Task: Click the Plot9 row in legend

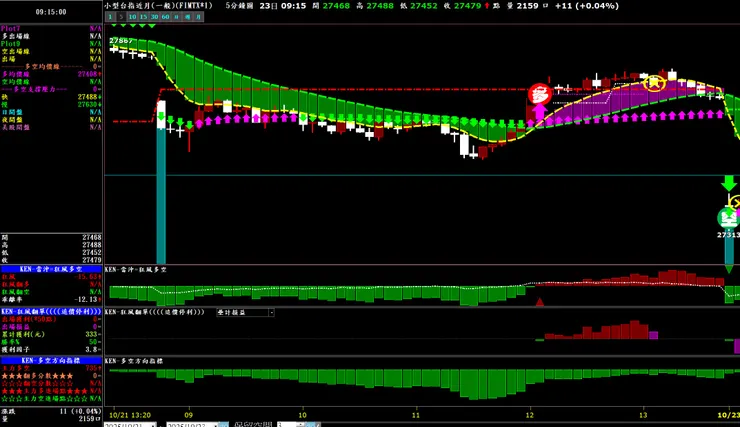Action: 51,44
